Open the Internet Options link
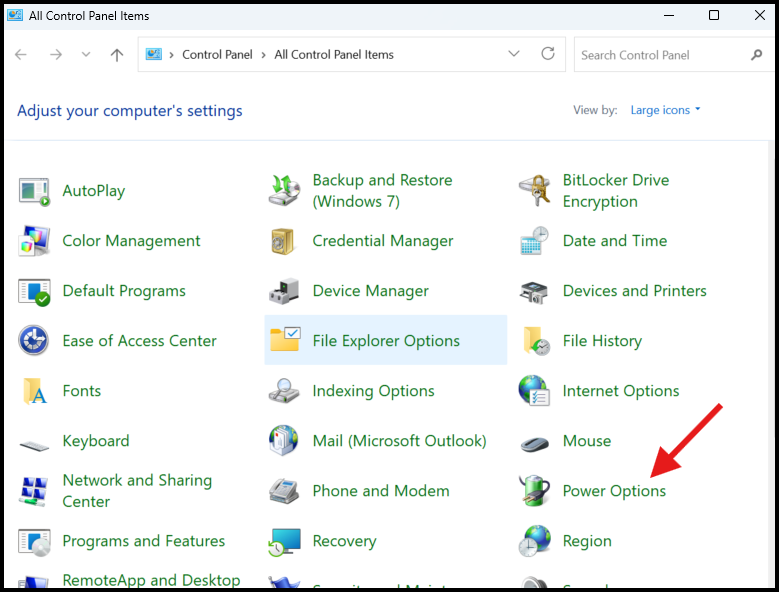The image size is (779, 592). 621,391
